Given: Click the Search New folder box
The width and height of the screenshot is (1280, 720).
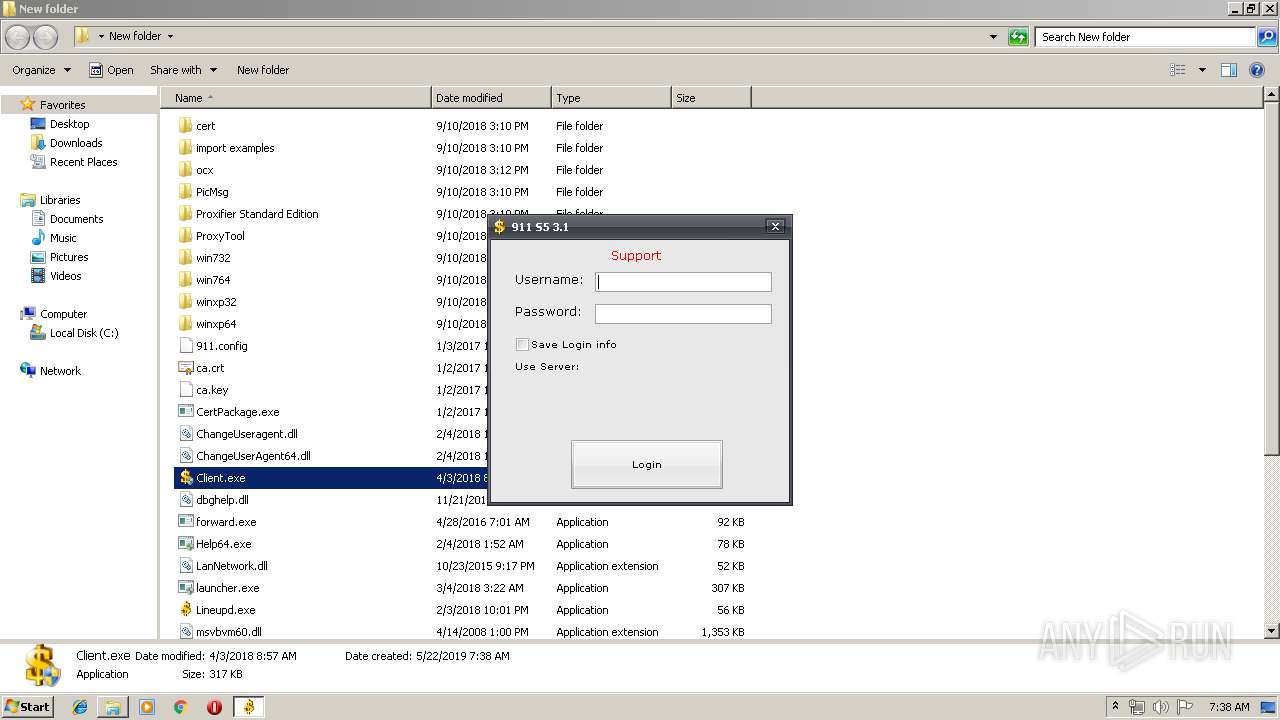Looking at the screenshot, I should (1145, 37).
